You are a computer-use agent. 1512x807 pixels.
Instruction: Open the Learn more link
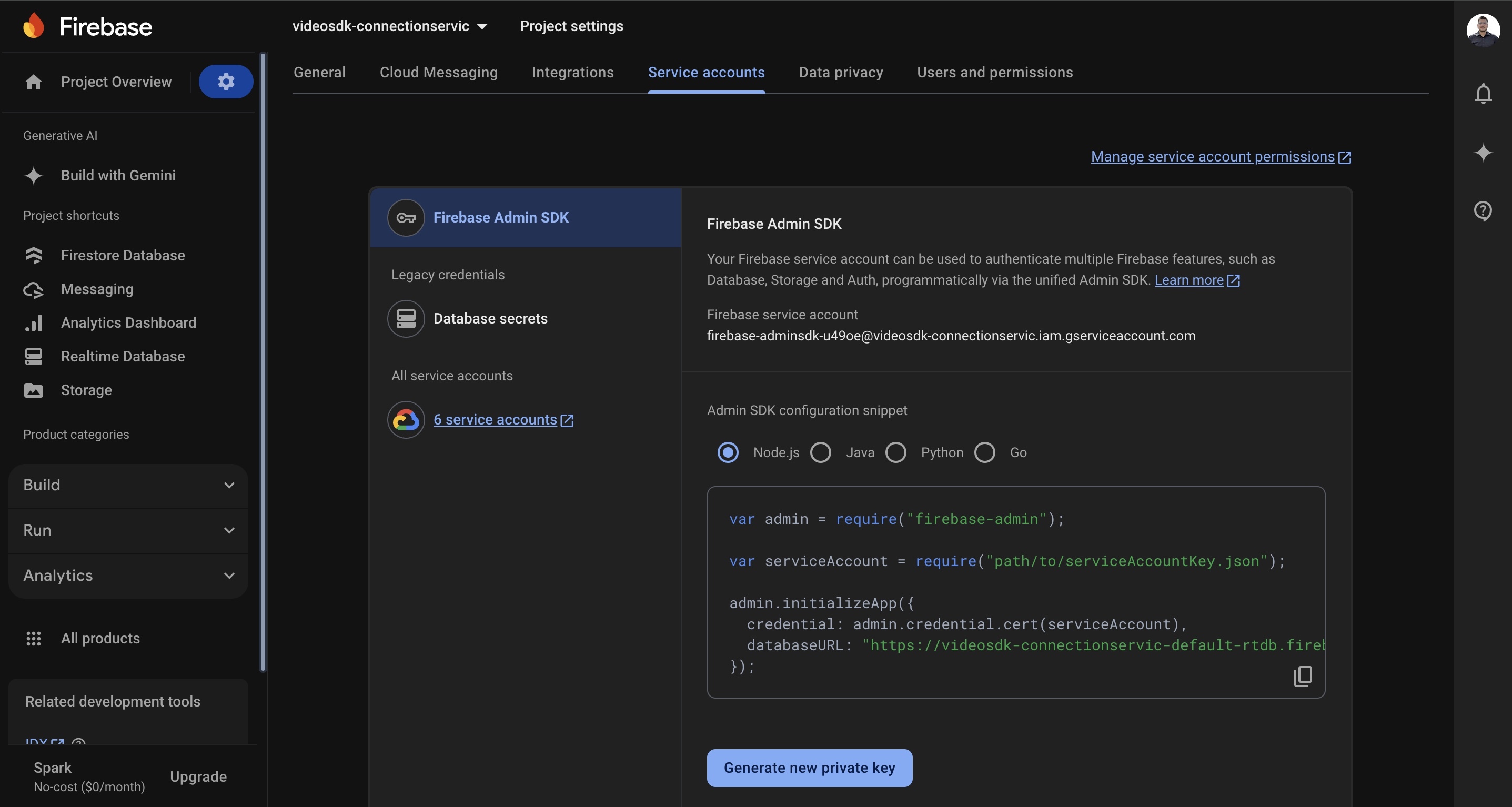coord(1188,280)
